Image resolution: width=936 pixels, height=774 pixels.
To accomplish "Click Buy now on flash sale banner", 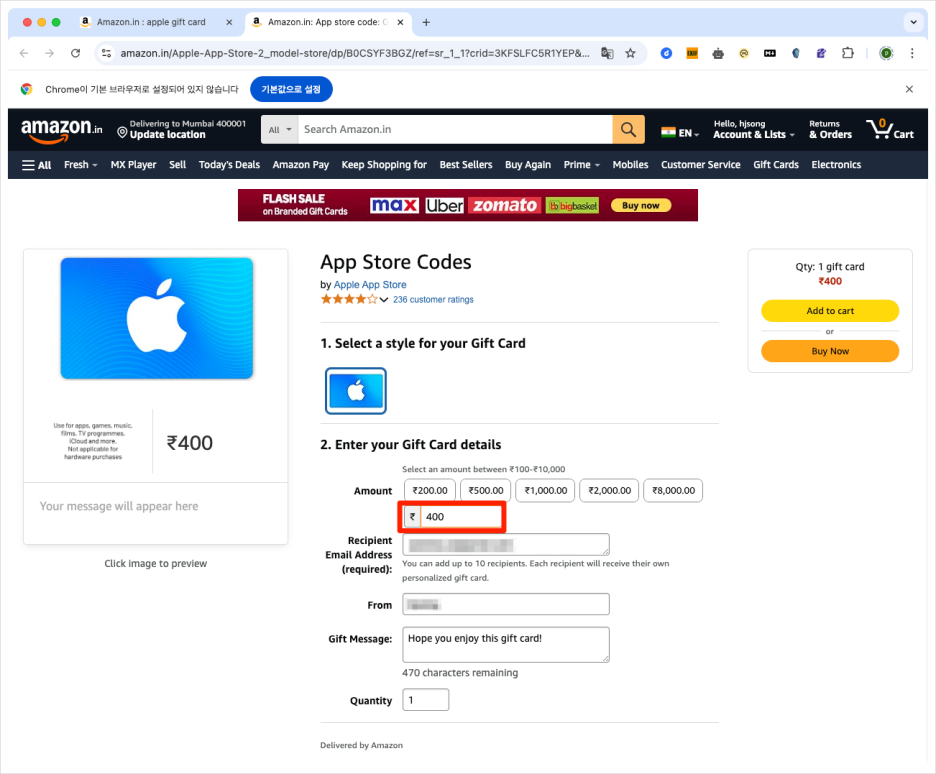I will (641, 205).
